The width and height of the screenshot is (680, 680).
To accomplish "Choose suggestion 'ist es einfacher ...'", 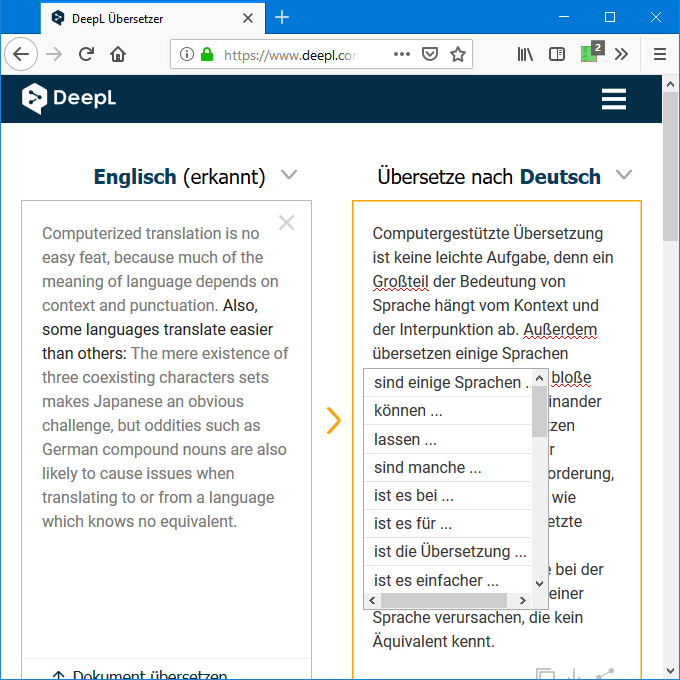I will click(x=448, y=580).
